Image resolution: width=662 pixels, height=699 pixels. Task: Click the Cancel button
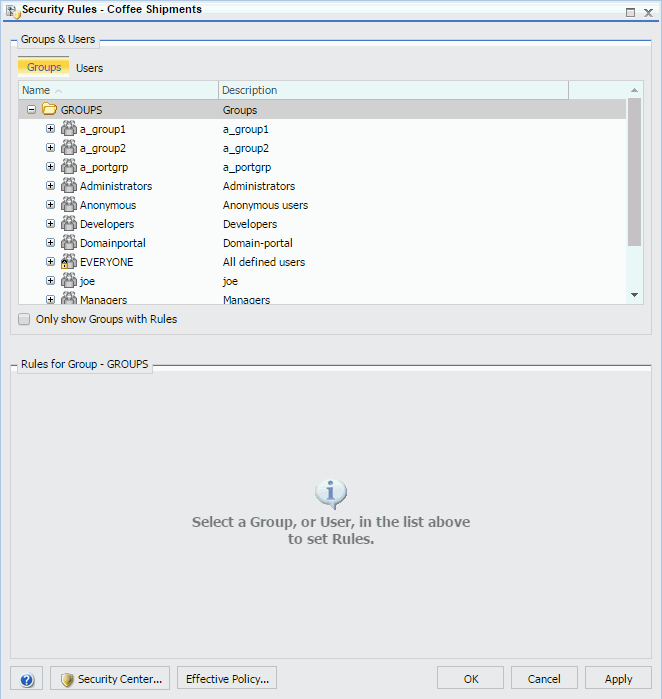(x=544, y=678)
